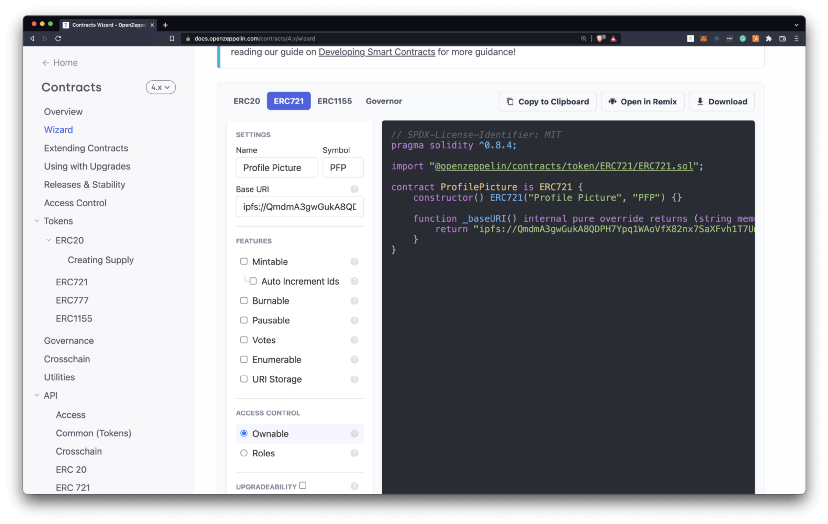Toggle the Upgradeability checkbox

tap(303, 486)
